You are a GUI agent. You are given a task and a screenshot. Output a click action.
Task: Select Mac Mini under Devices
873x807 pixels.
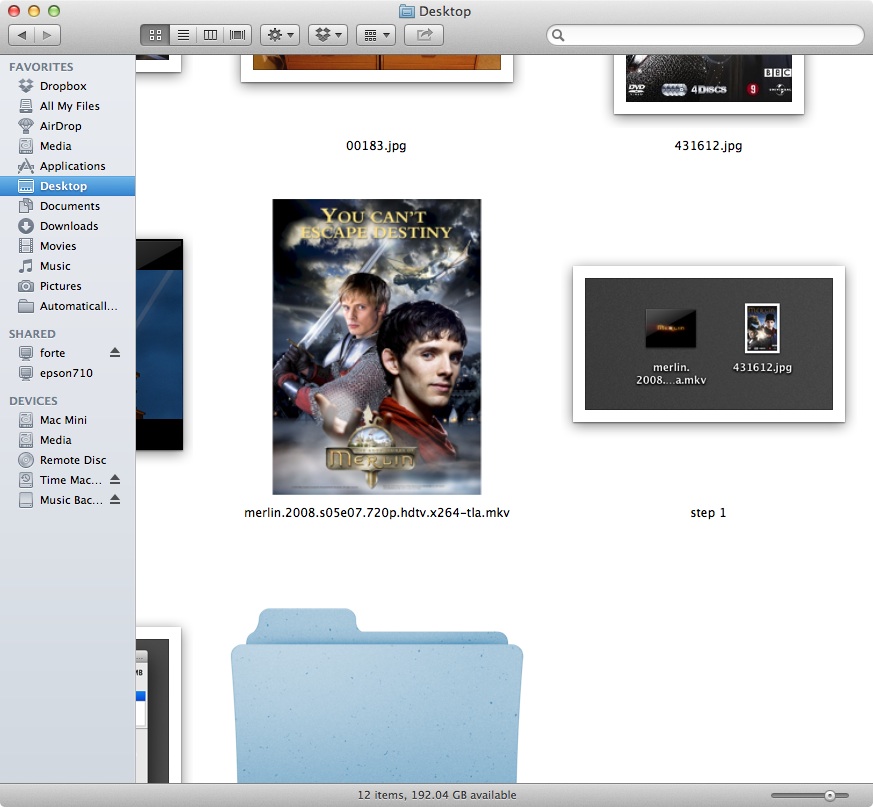(67, 420)
